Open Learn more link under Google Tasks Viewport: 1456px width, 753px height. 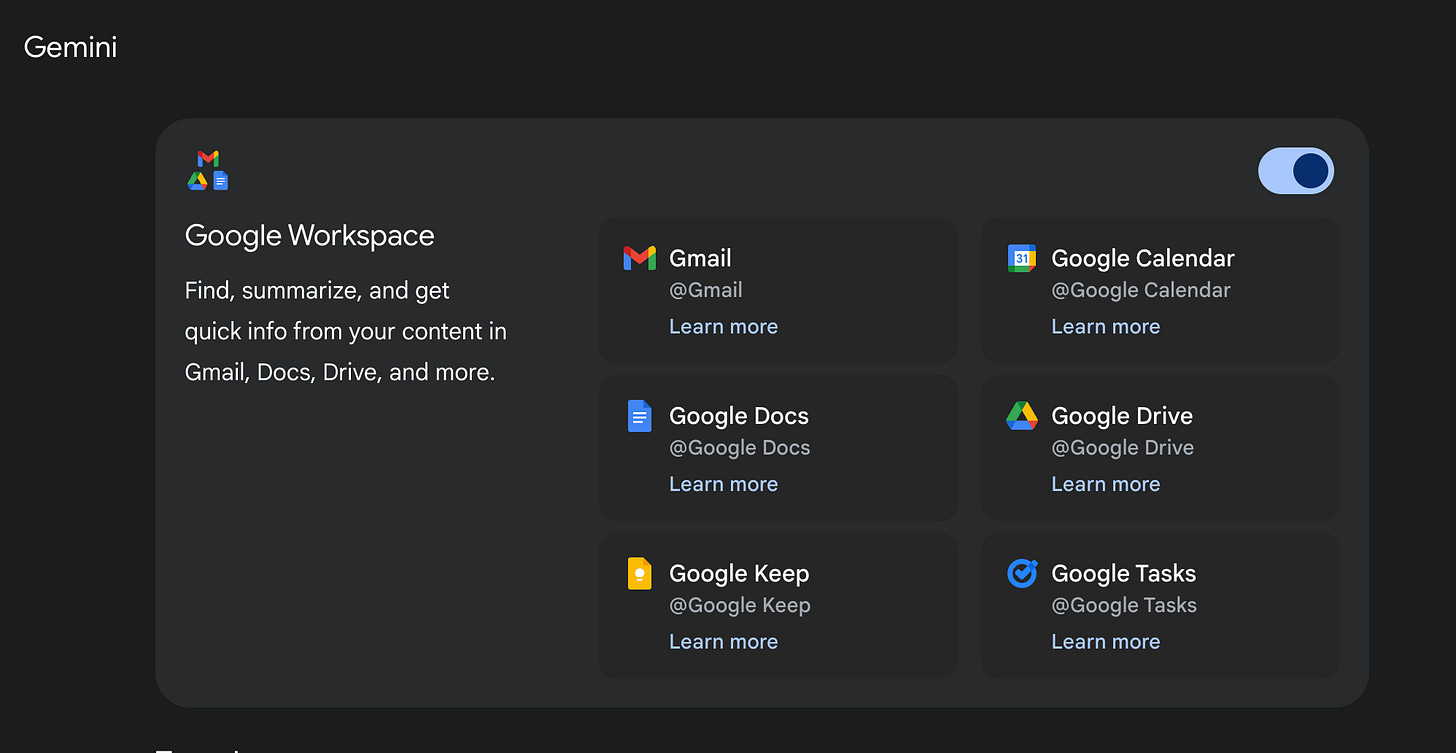[1105, 642]
